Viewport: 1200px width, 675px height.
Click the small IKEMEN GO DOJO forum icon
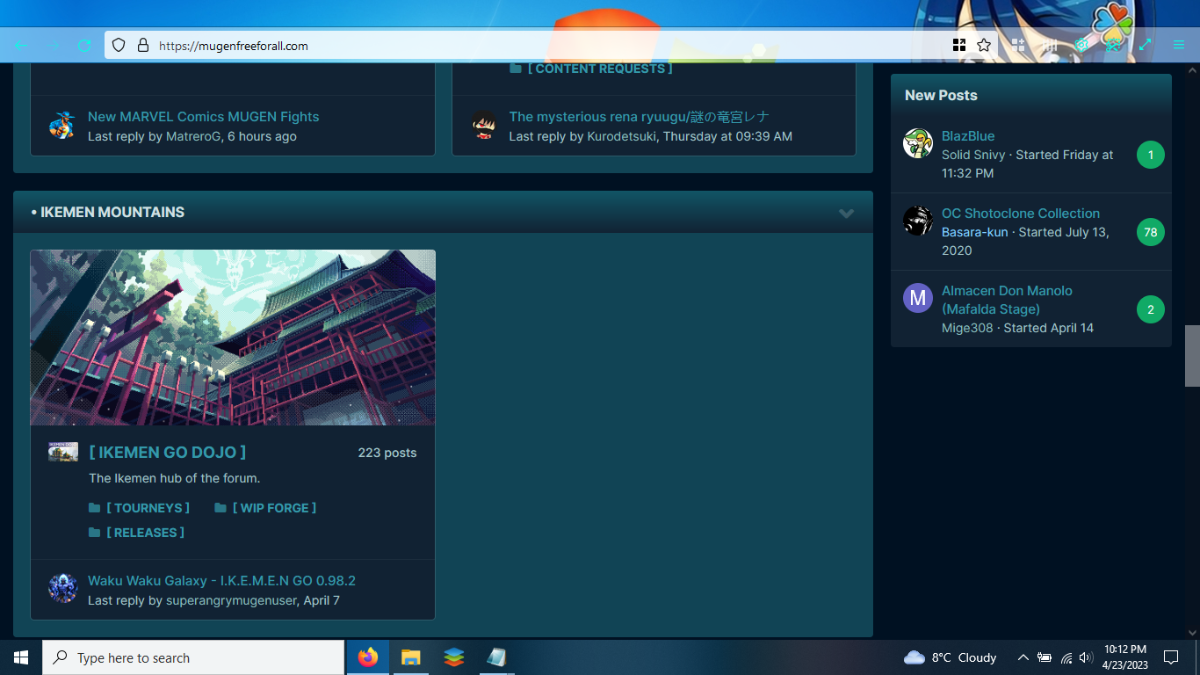[x=63, y=453]
